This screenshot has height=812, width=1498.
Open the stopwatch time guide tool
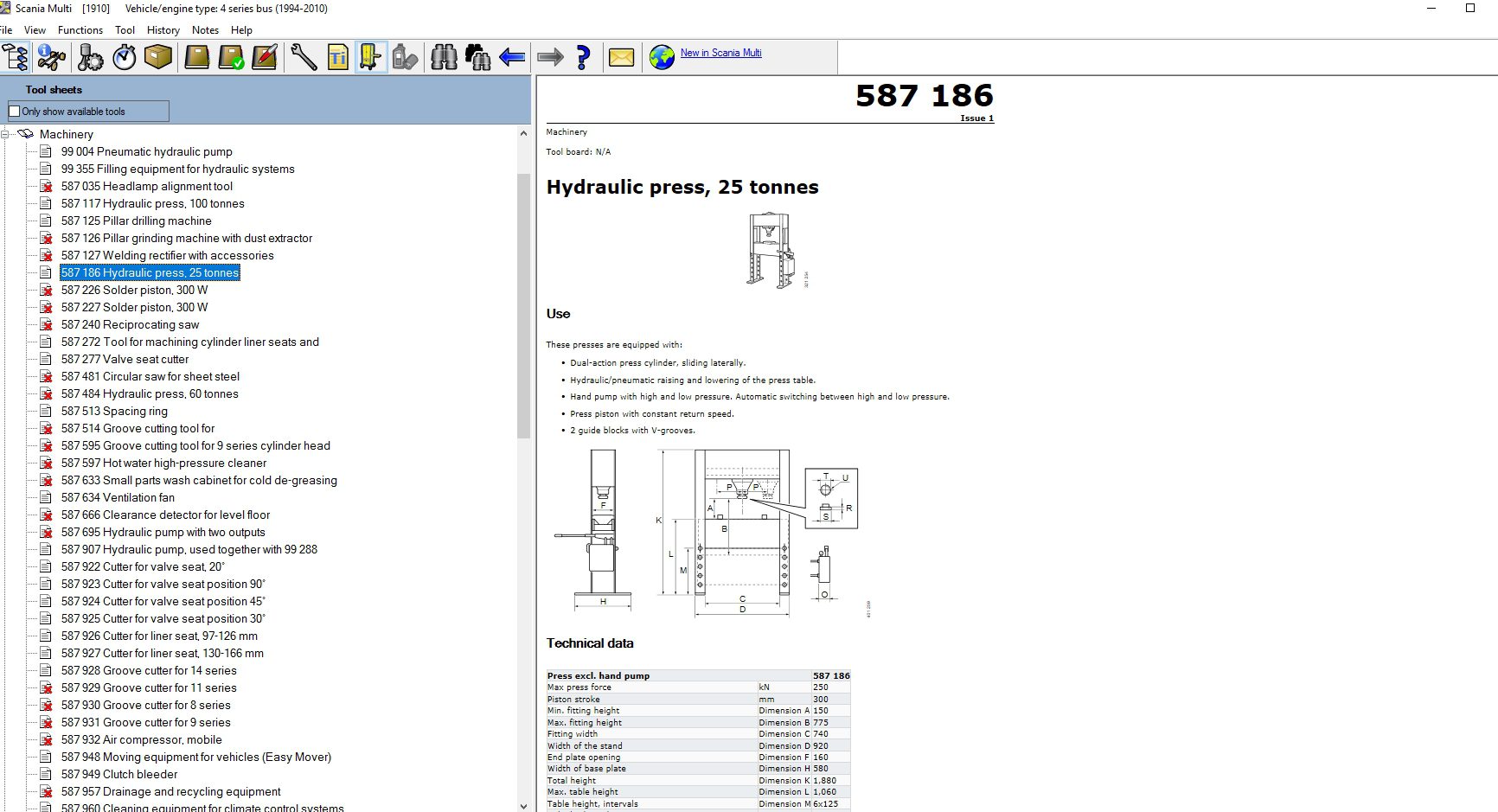pyautogui.click(x=124, y=57)
